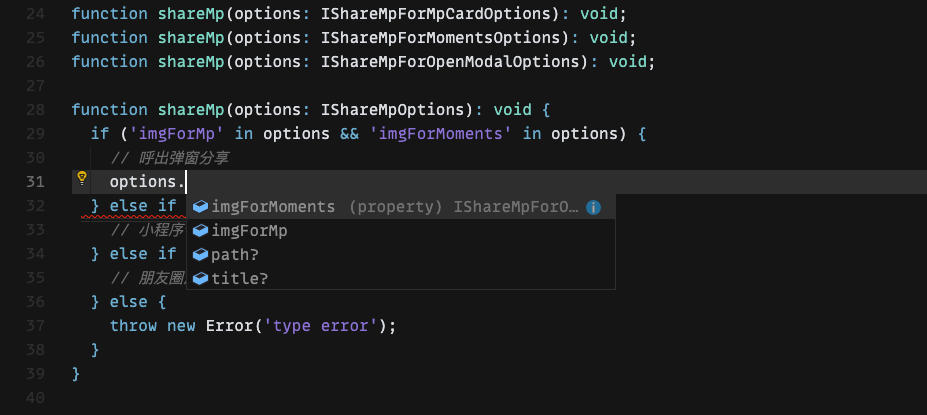Click the else keyword on line 36
The height and width of the screenshot is (415, 927).
(129, 302)
